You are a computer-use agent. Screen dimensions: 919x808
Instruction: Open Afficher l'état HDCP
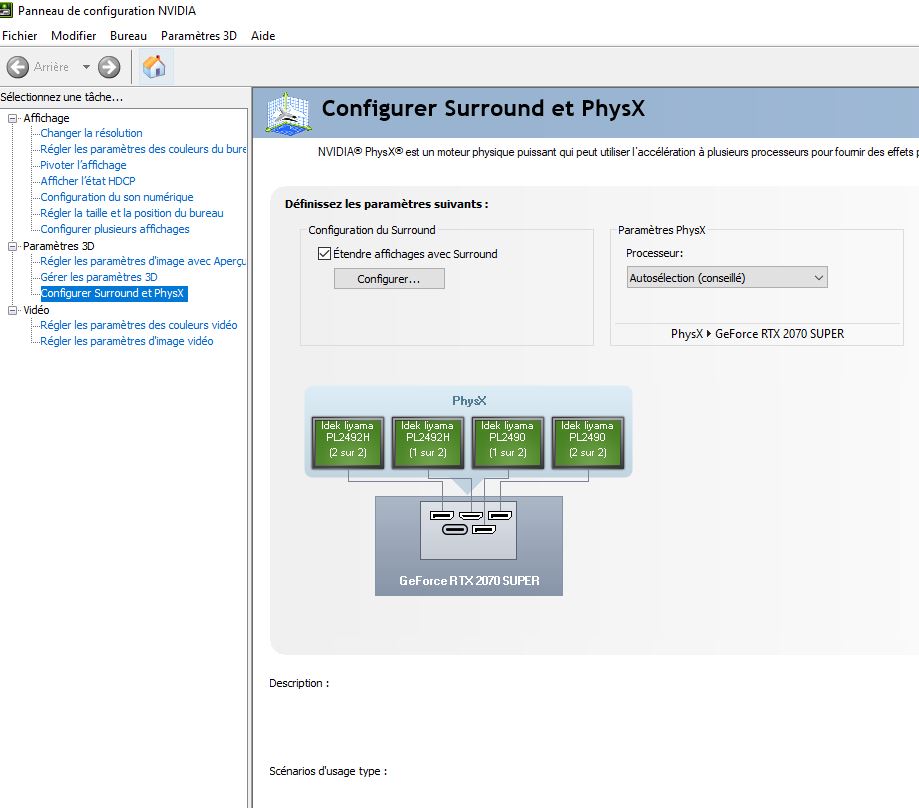tap(88, 181)
